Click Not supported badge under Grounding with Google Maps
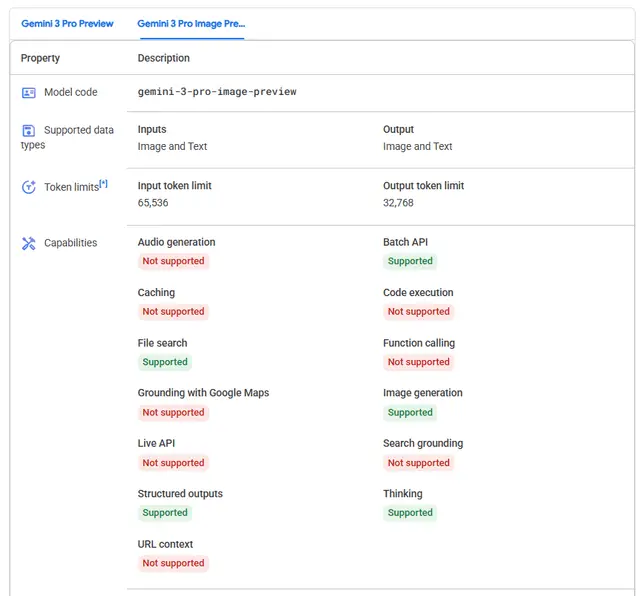The height and width of the screenshot is (596, 640). click(x=173, y=412)
